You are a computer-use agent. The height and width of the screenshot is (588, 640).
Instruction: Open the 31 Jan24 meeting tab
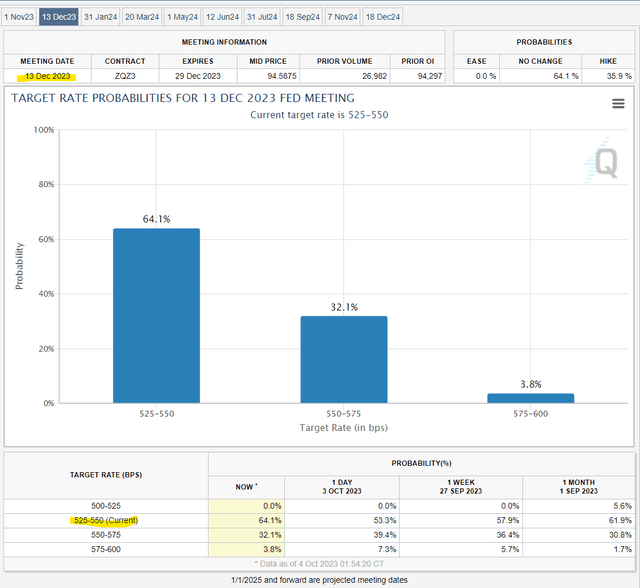pyautogui.click(x=100, y=17)
